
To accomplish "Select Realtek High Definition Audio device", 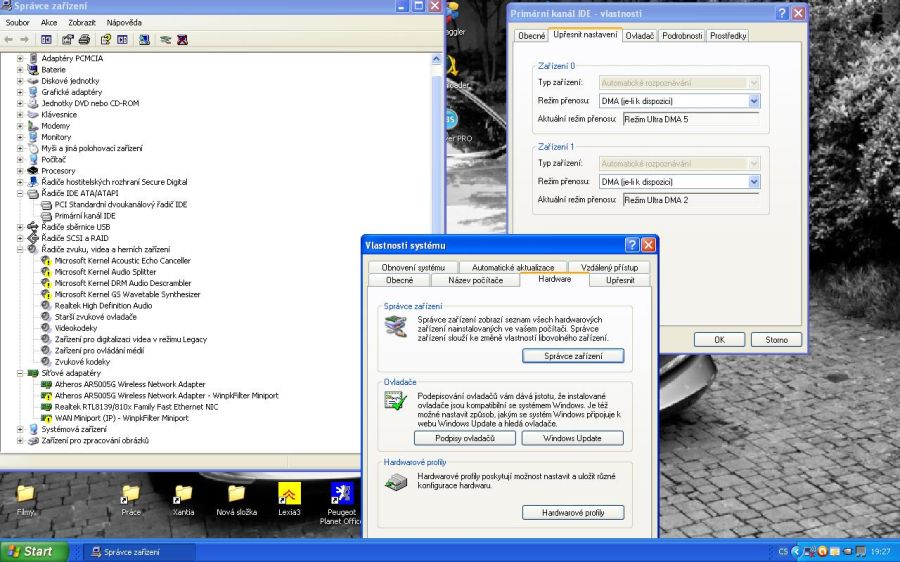I will 102,306.
